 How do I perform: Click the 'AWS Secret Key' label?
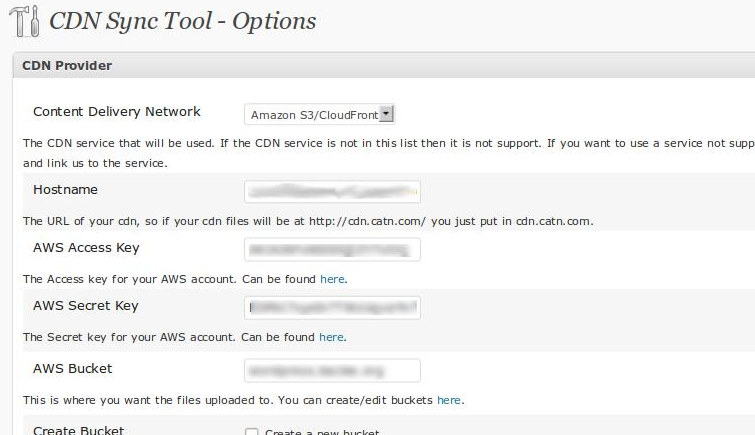click(86, 306)
